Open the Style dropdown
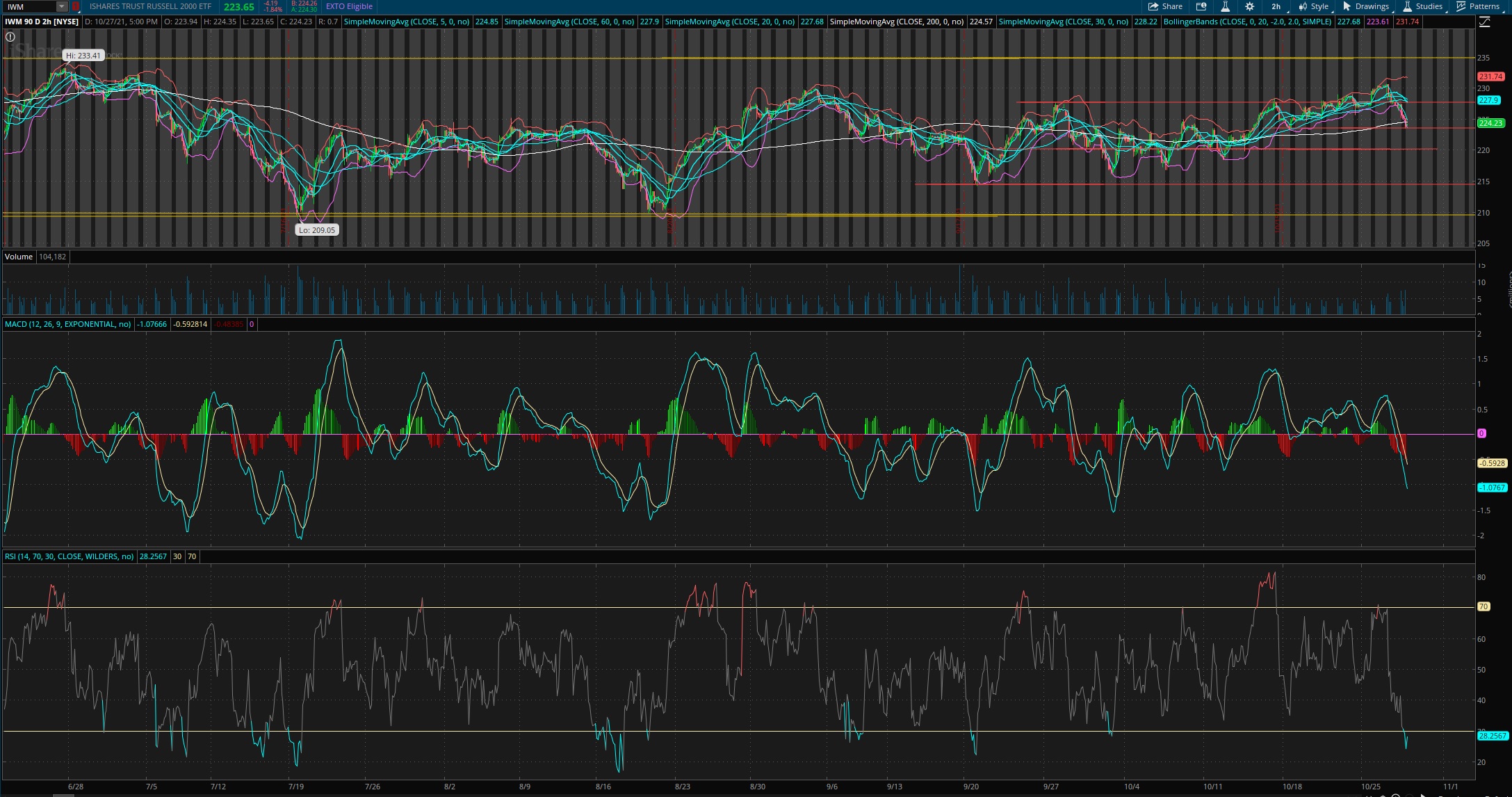 point(1314,6)
